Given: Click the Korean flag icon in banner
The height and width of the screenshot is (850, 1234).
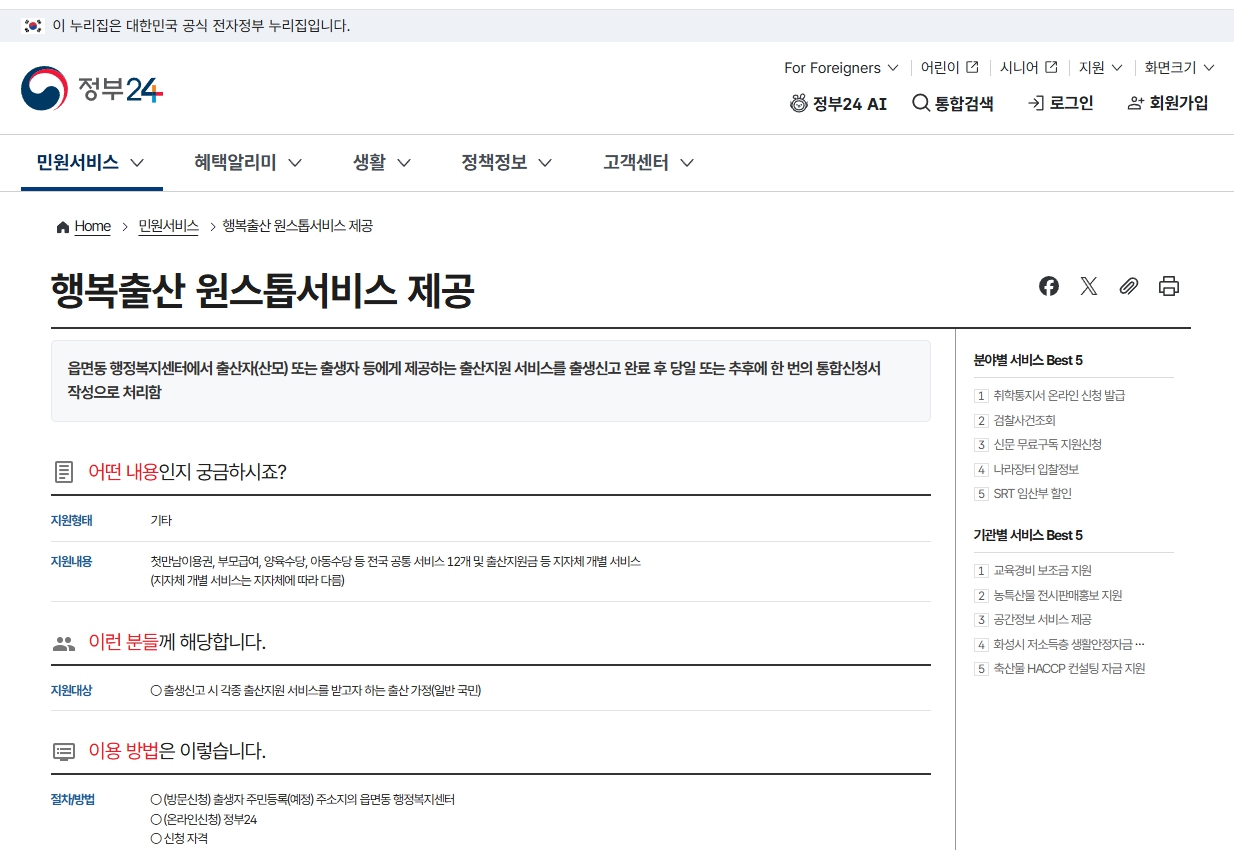Looking at the screenshot, I should pyautogui.click(x=34, y=26).
